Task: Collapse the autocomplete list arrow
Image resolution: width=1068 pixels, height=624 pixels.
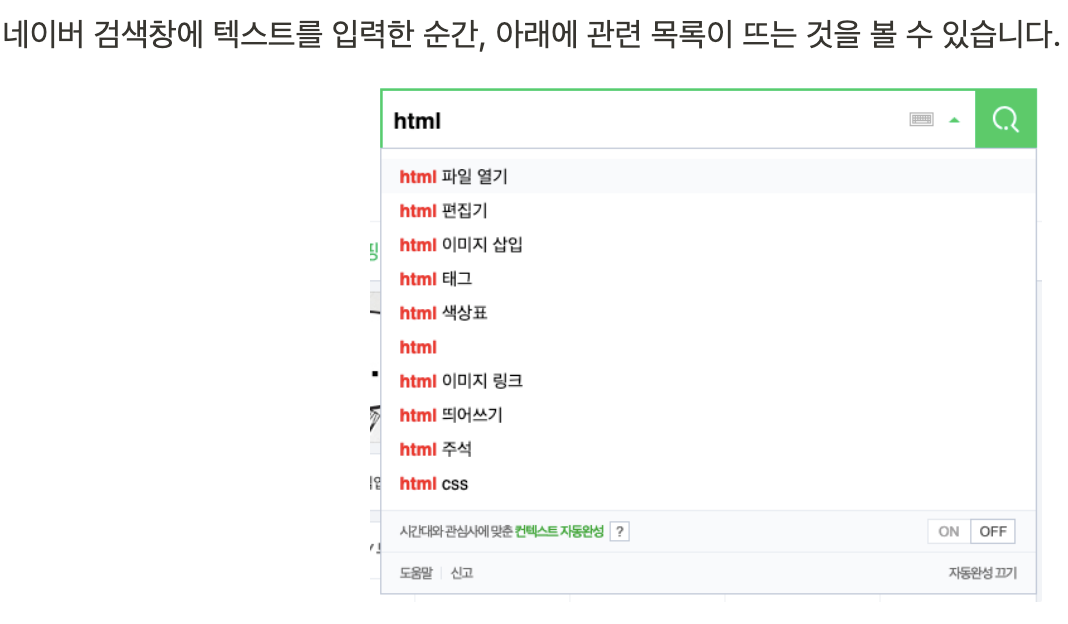Action: coord(954,120)
